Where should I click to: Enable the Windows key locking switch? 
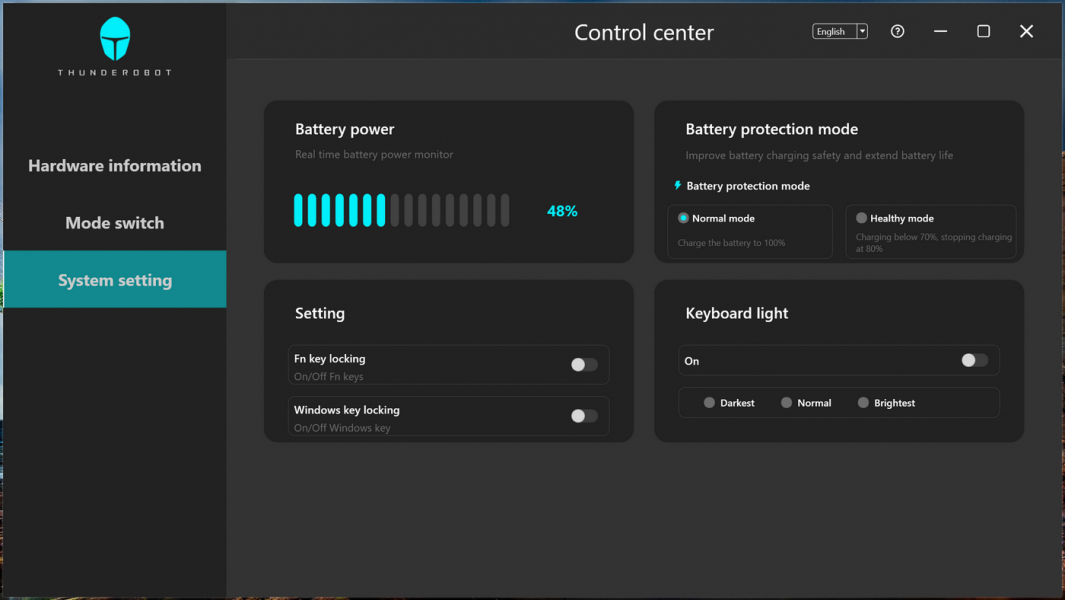pos(584,416)
